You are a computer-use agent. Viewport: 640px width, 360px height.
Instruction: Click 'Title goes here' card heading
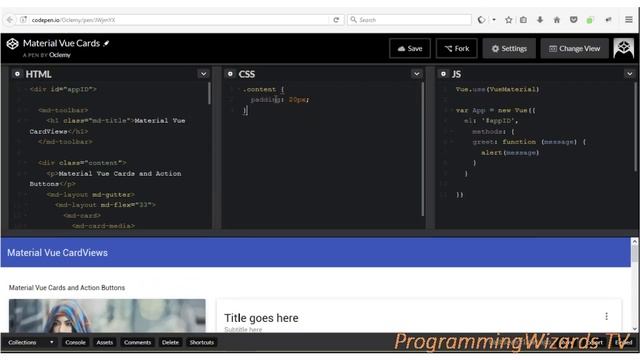click(x=261, y=318)
